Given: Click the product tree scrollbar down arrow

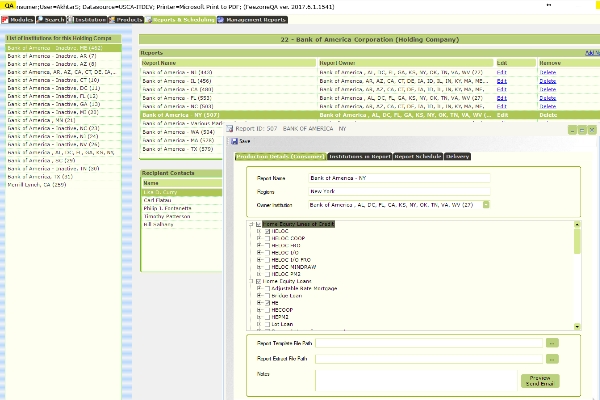Looking at the screenshot, I should [x=577, y=327].
